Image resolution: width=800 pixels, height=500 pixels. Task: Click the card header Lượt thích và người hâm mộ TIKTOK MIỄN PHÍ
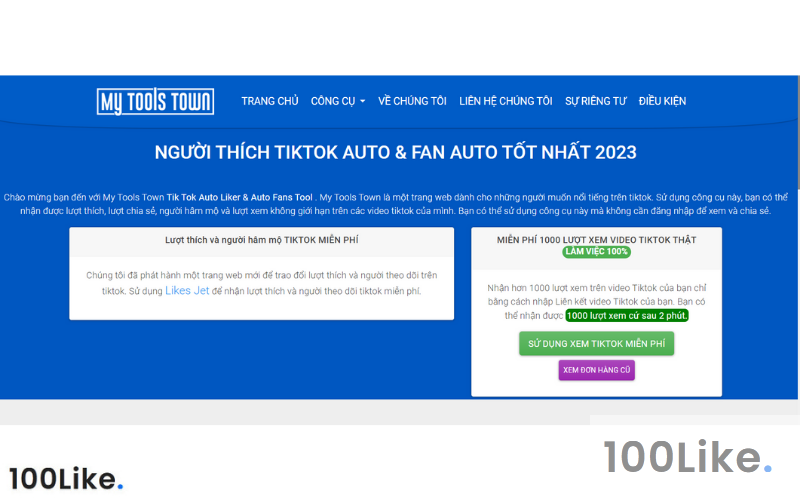[261, 240]
